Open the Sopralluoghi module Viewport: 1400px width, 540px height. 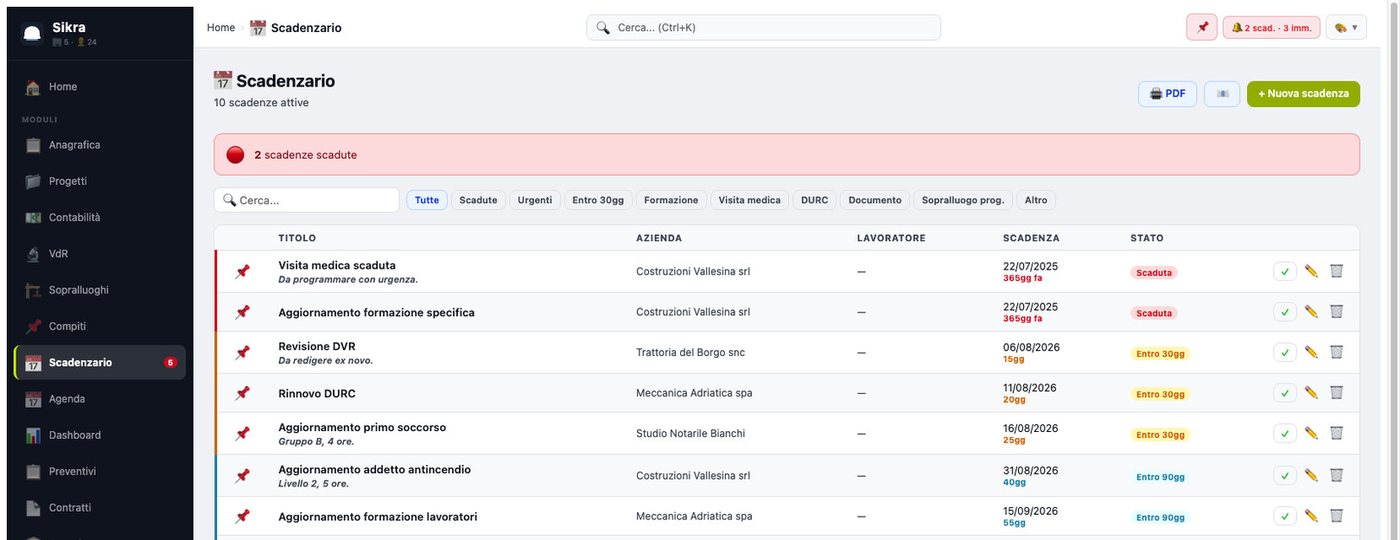pyautogui.click(x=100, y=290)
